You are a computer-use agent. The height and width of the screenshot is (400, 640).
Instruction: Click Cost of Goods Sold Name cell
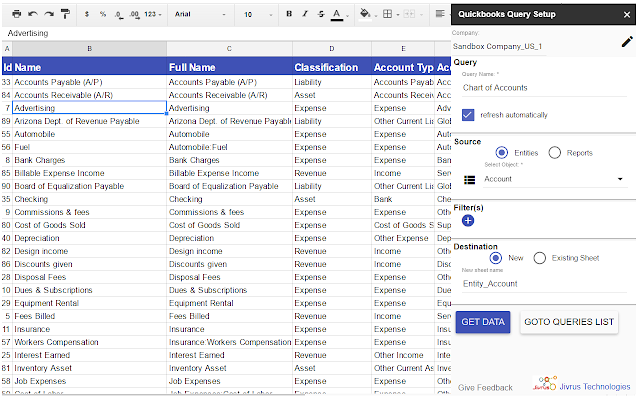tap(89, 225)
